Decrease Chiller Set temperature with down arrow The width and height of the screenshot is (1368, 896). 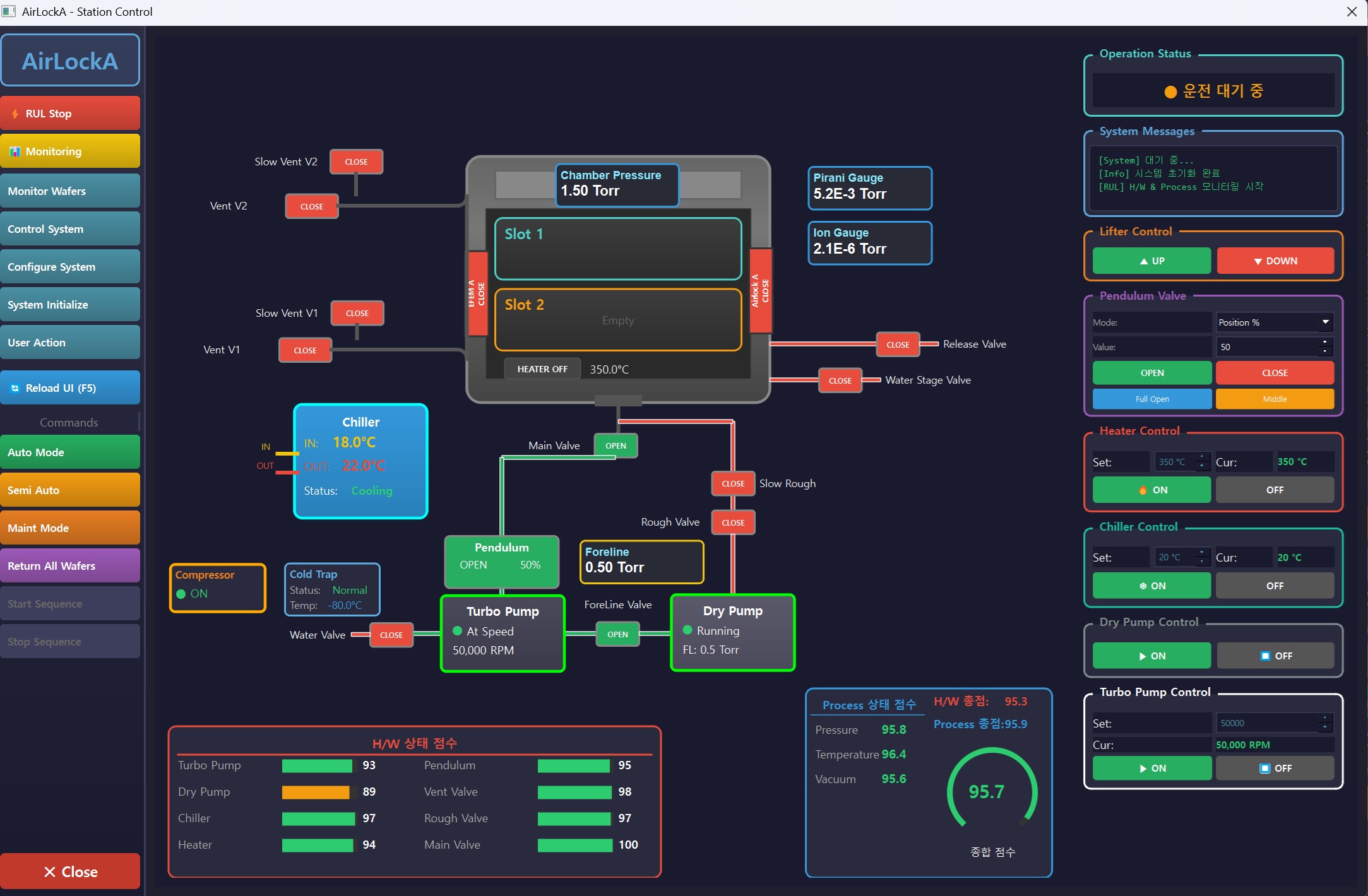pos(1203,562)
